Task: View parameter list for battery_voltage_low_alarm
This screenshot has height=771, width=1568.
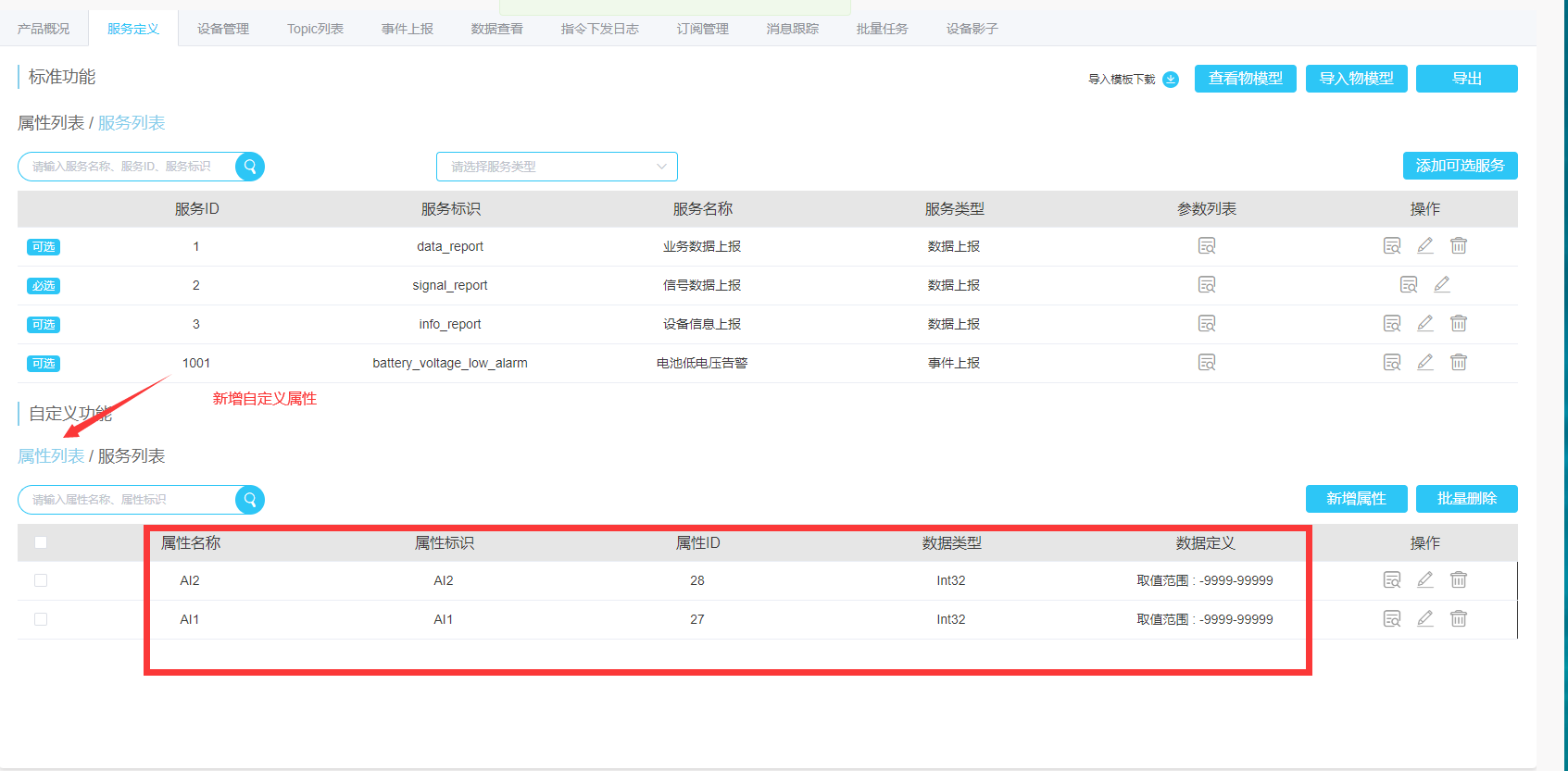Action: coord(1207,363)
